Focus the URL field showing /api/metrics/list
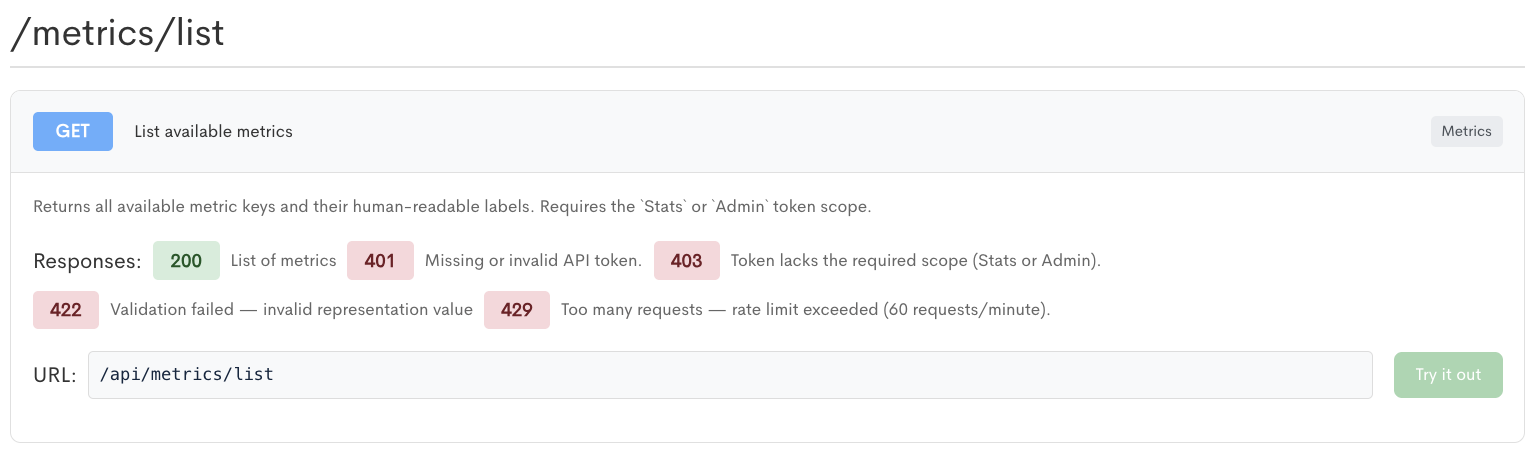 pos(730,375)
